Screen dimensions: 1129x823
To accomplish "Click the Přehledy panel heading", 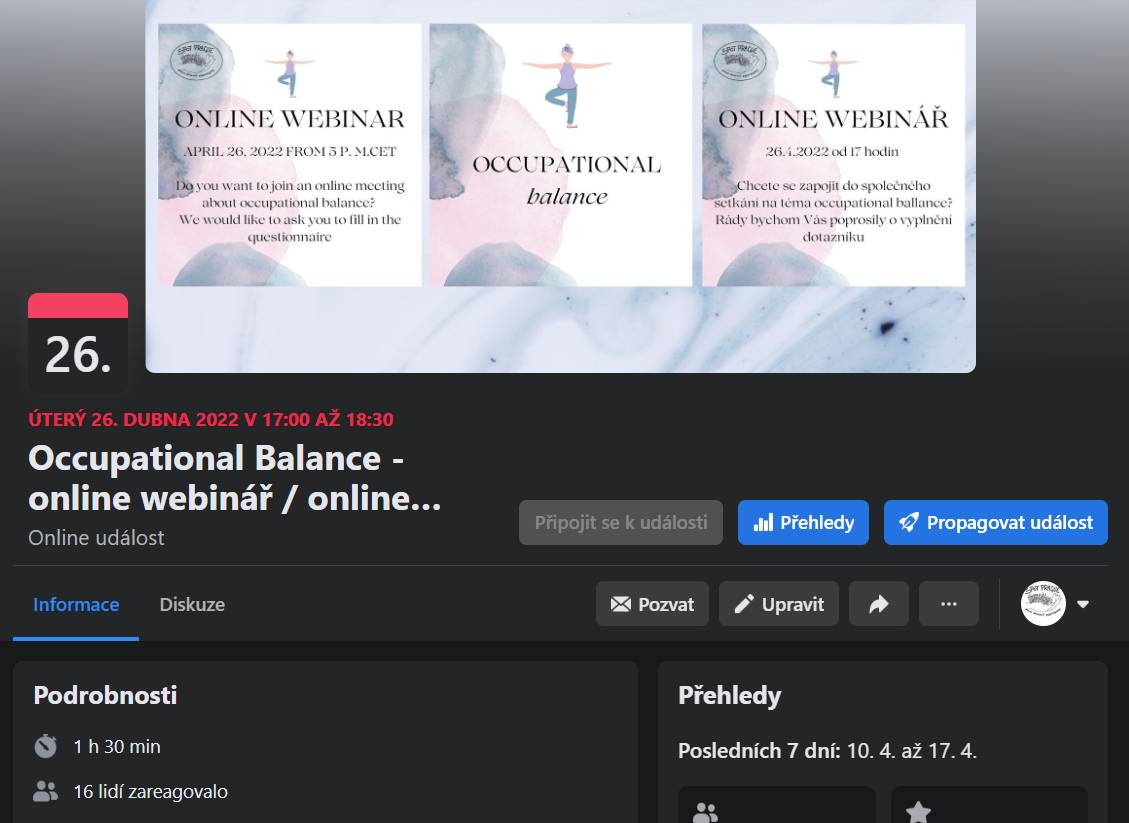I will pyautogui.click(x=729, y=695).
